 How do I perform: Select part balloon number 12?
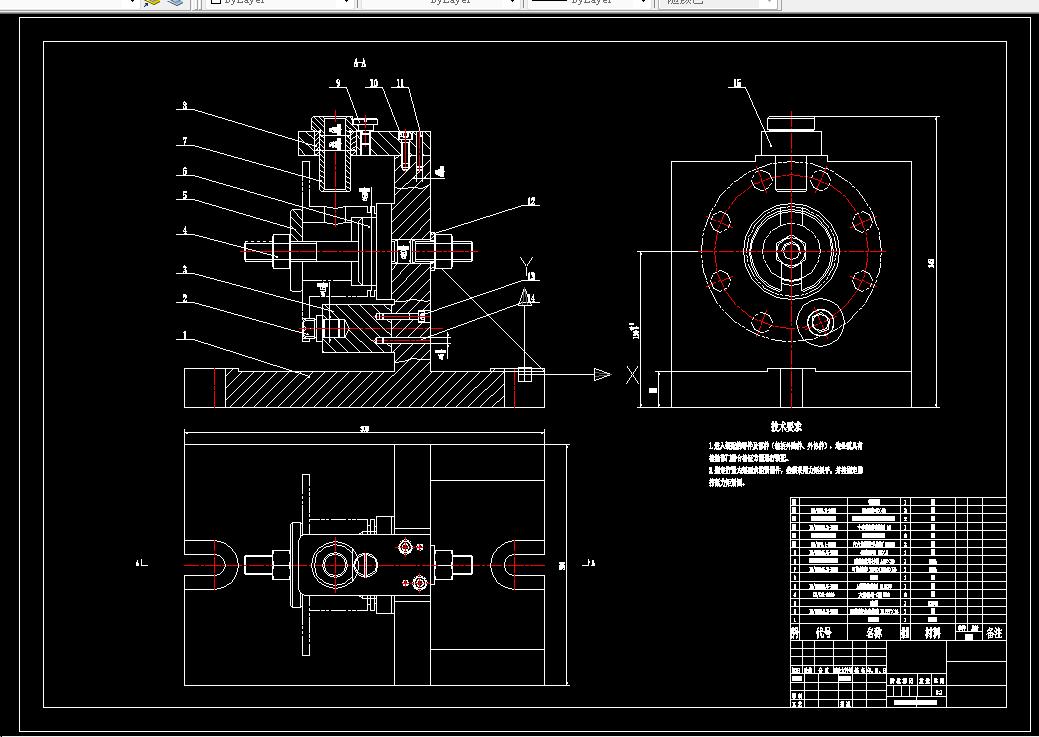531,201
